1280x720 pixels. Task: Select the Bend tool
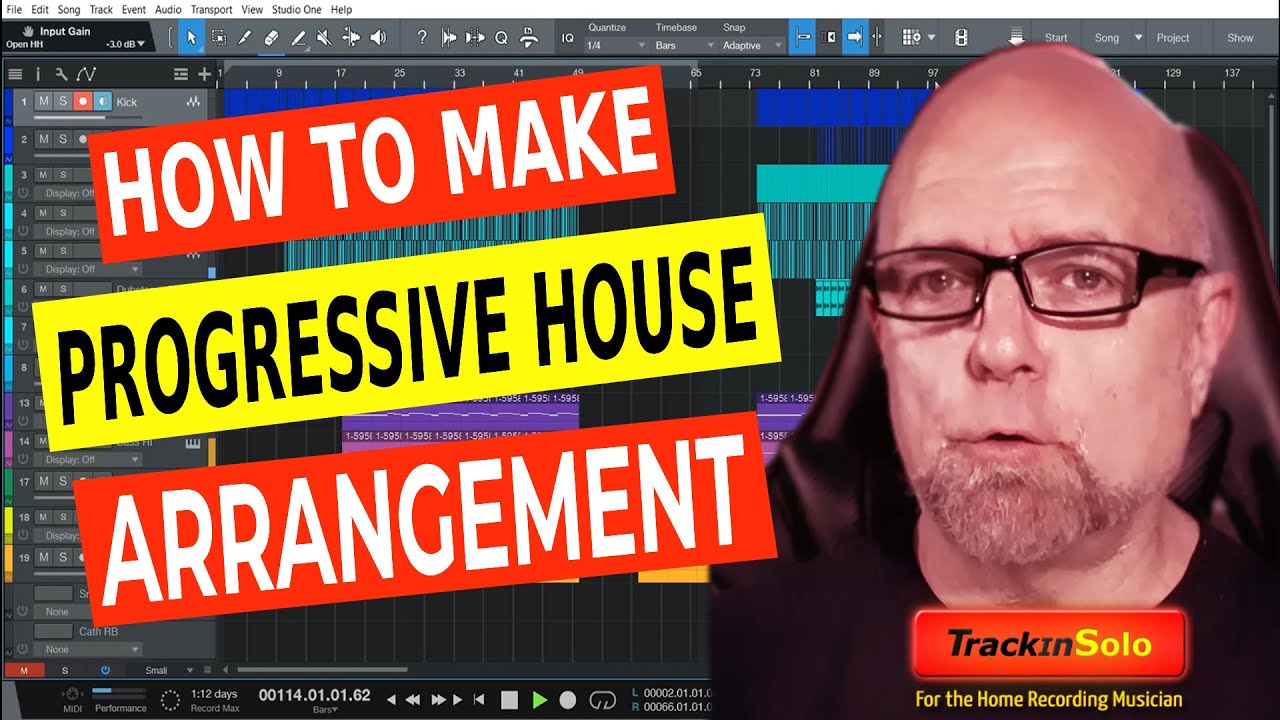point(351,38)
